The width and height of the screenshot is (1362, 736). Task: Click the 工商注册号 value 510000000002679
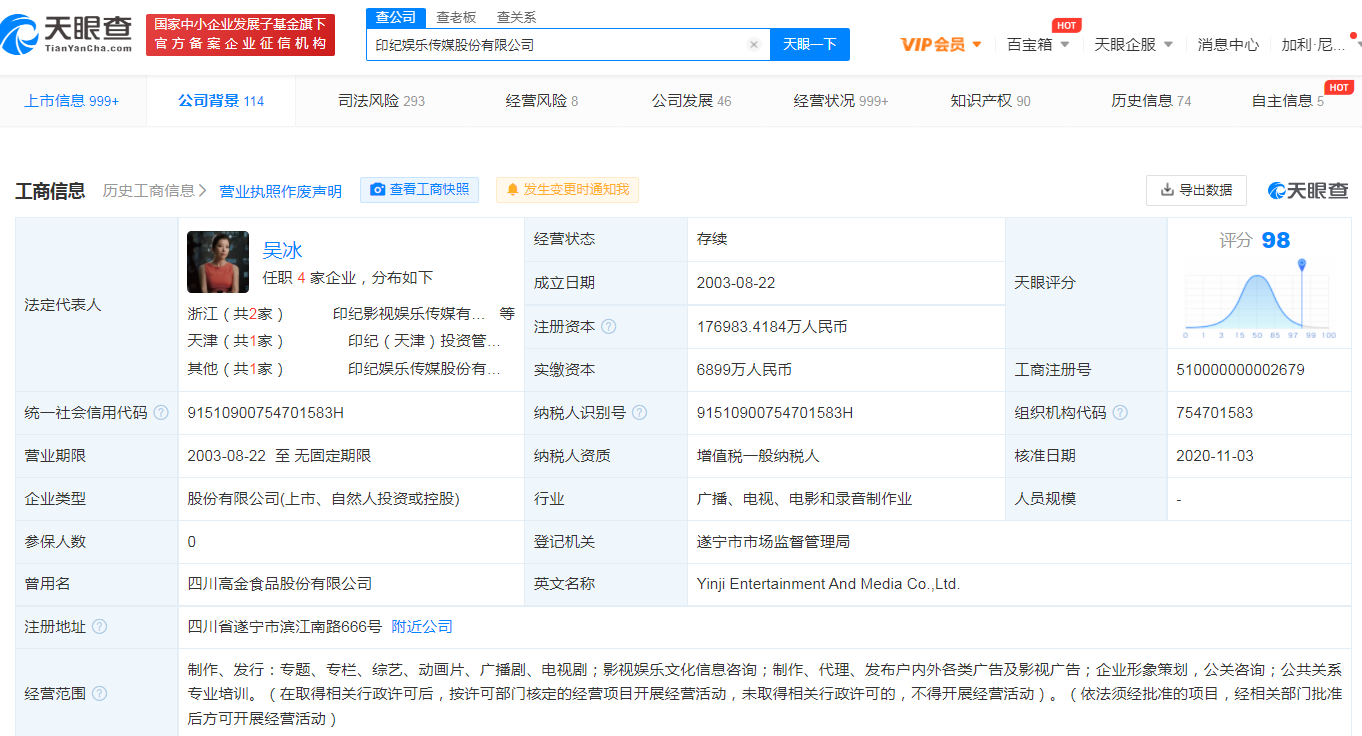click(x=1240, y=370)
